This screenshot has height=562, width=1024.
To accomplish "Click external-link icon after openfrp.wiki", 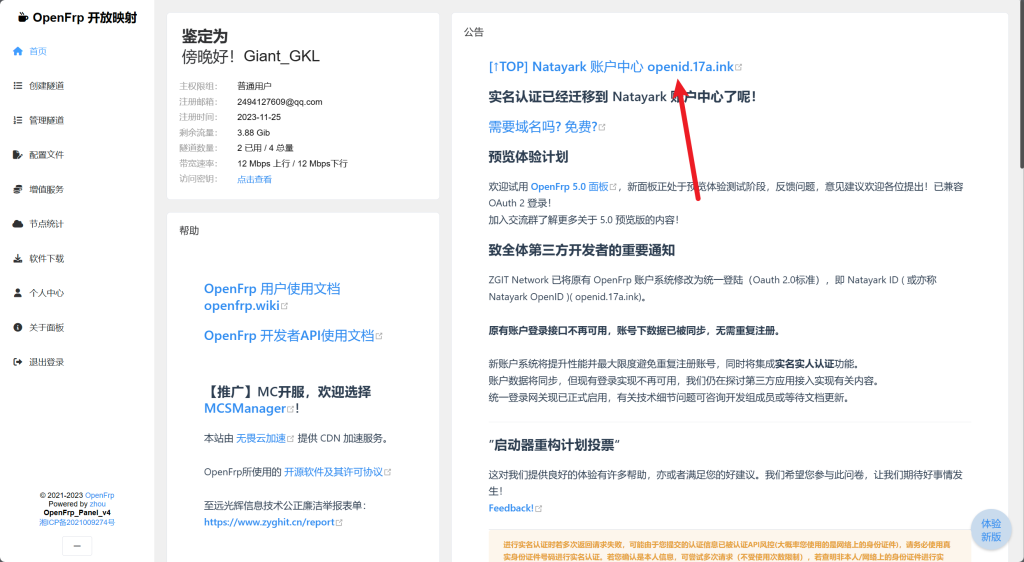I will (284, 306).
